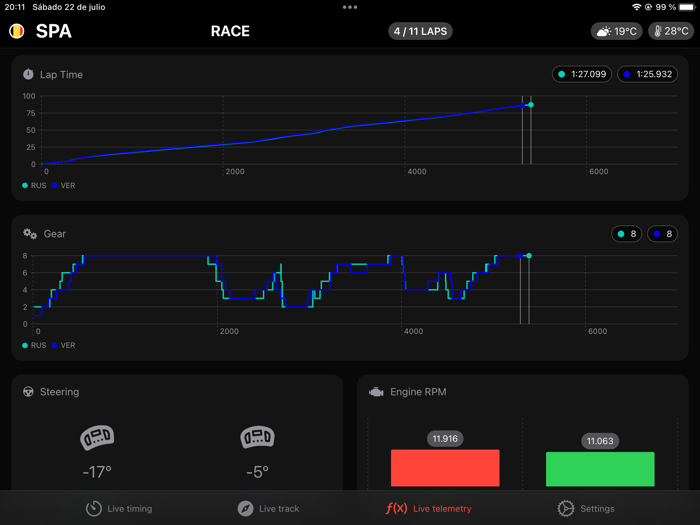This screenshot has width=700, height=525.
Task: Click the 20:11 clock in status bar
Action: tap(15, 7)
